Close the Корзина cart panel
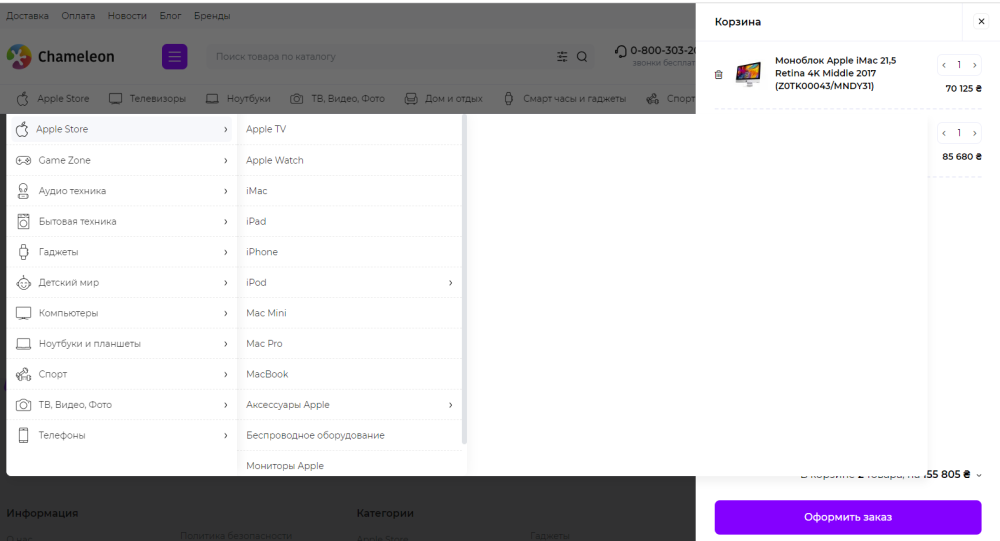The width and height of the screenshot is (1000, 541). [982, 22]
